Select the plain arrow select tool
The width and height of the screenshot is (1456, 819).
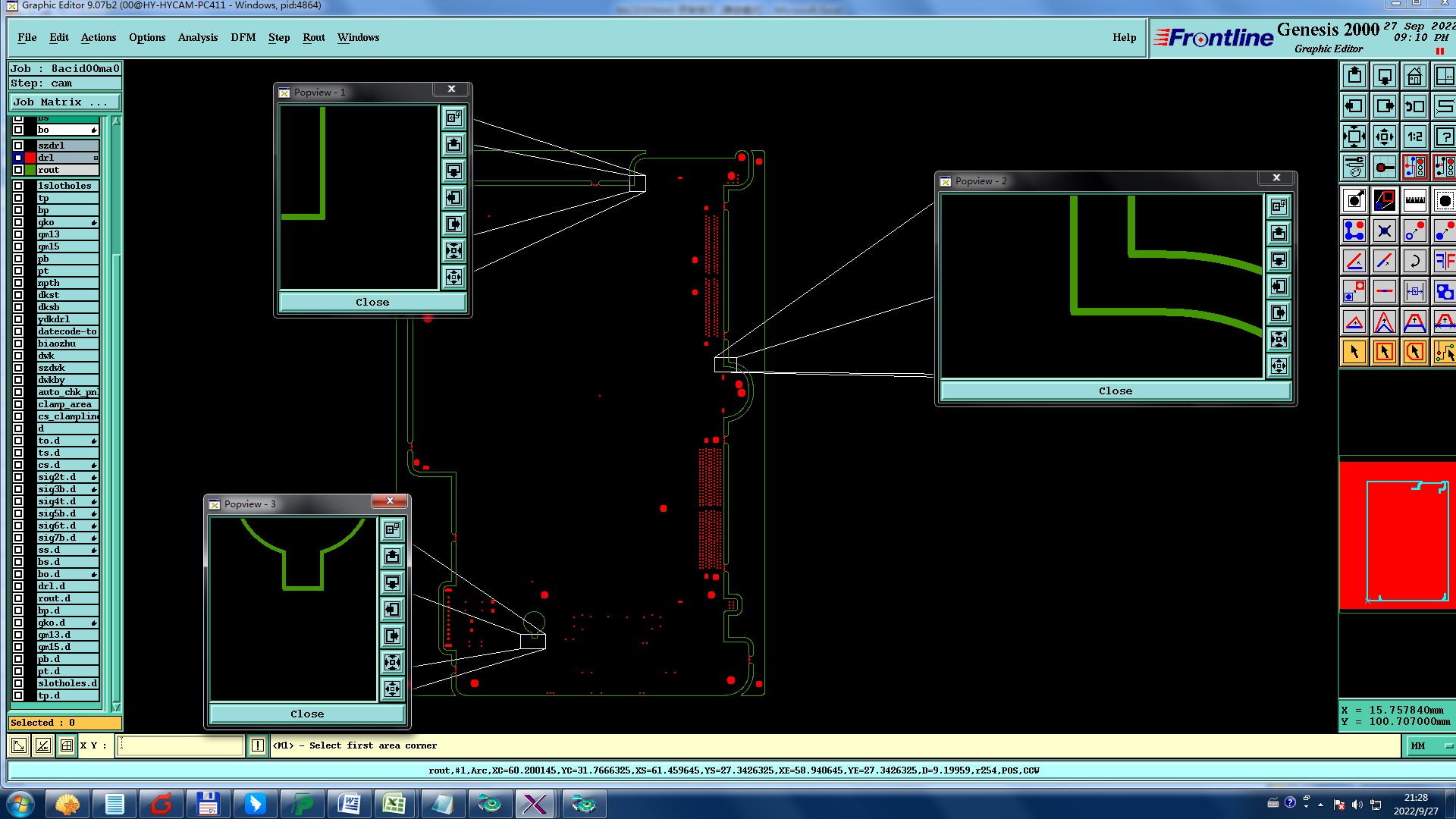(1354, 352)
